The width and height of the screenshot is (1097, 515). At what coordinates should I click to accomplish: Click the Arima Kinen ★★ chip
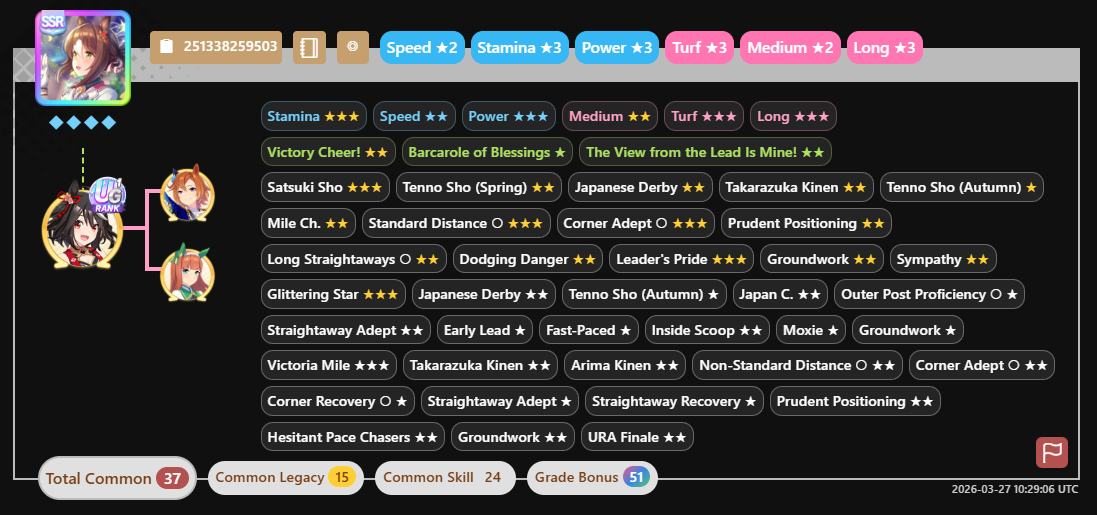tap(625, 365)
